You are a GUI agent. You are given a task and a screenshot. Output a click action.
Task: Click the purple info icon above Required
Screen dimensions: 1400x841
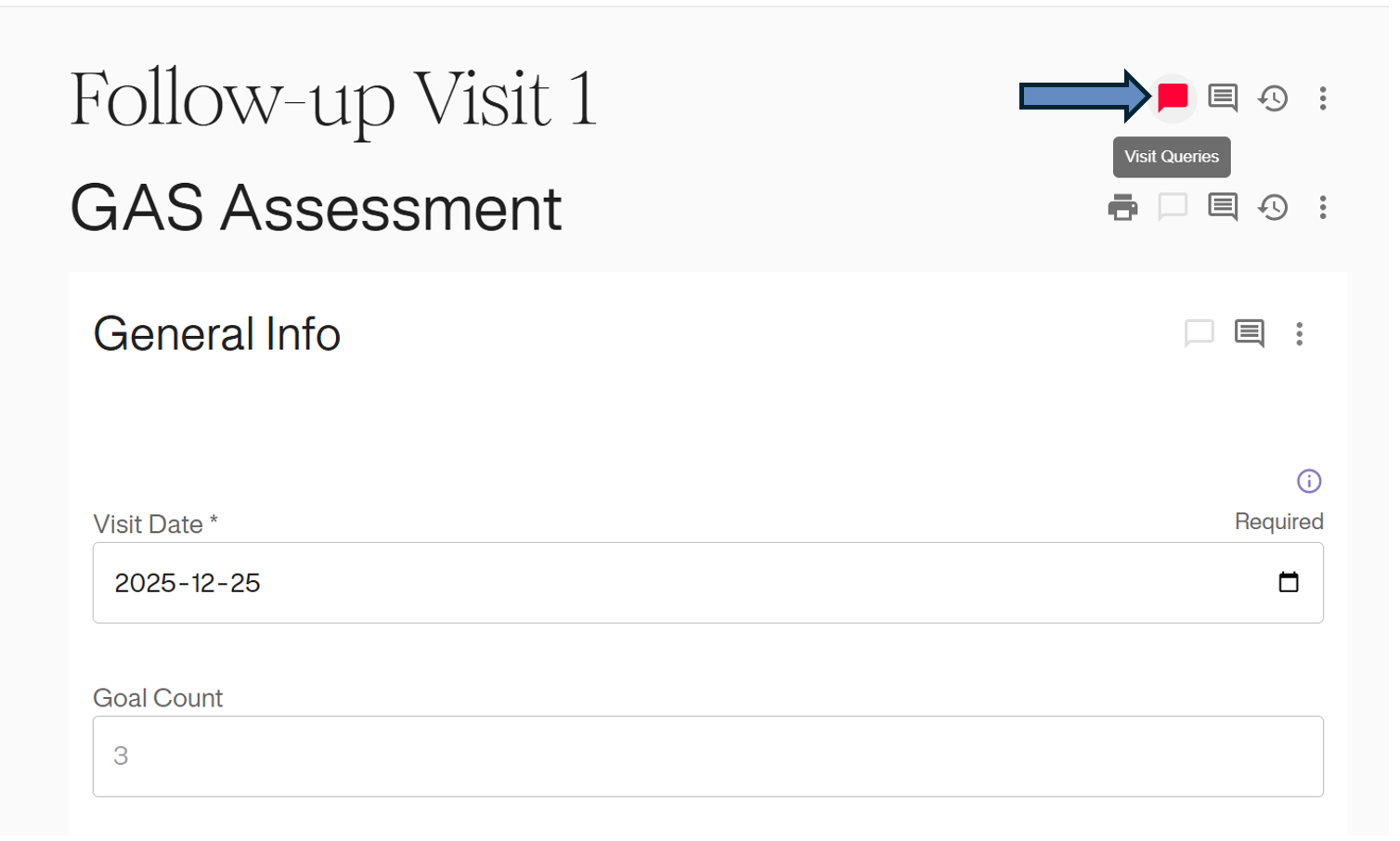coord(1309,481)
